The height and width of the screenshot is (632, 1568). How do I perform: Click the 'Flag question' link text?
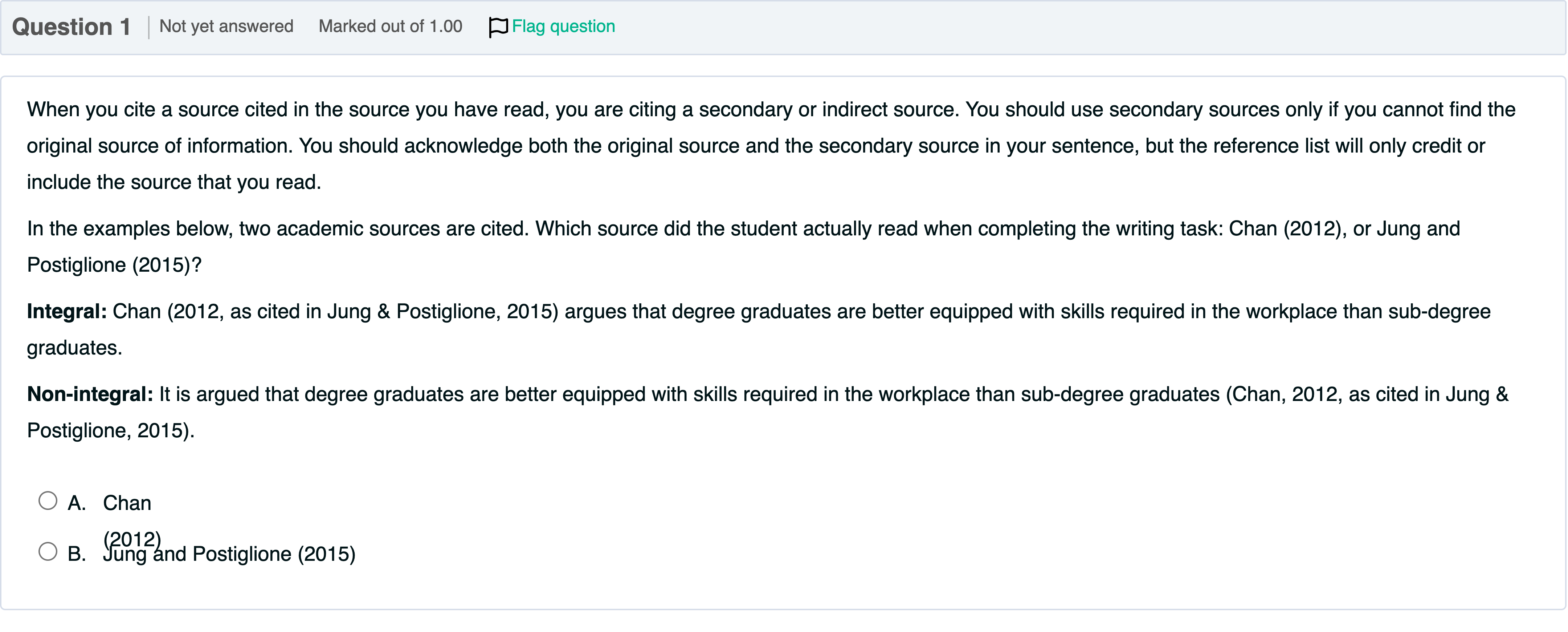563,27
